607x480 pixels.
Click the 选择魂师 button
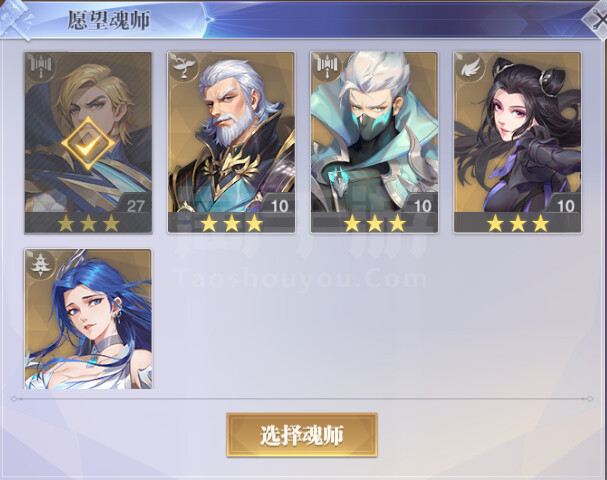coord(302,435)
